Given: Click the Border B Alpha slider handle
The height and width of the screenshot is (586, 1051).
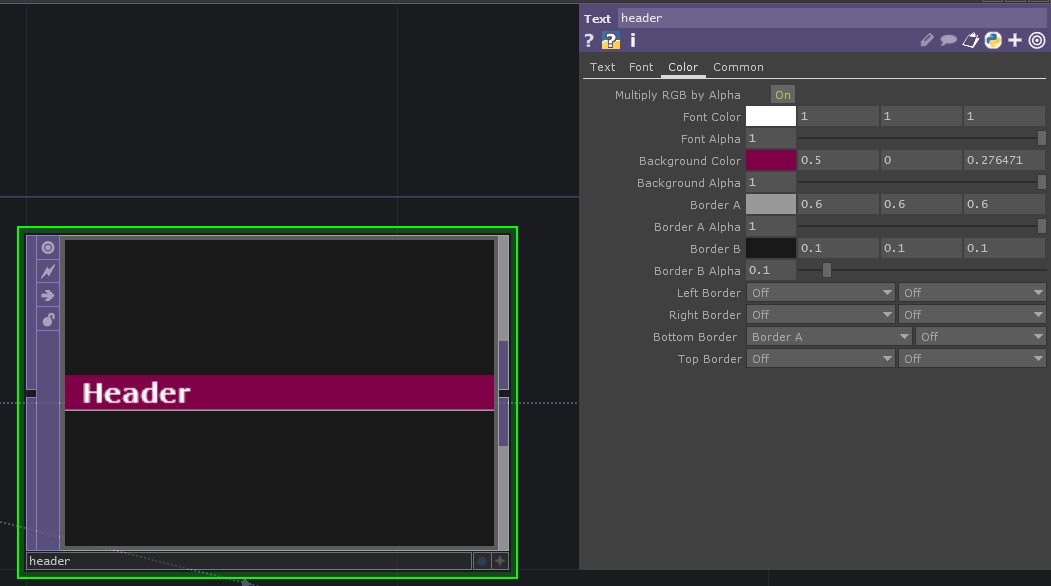Looking at the screenshot, I should [826, 270].
